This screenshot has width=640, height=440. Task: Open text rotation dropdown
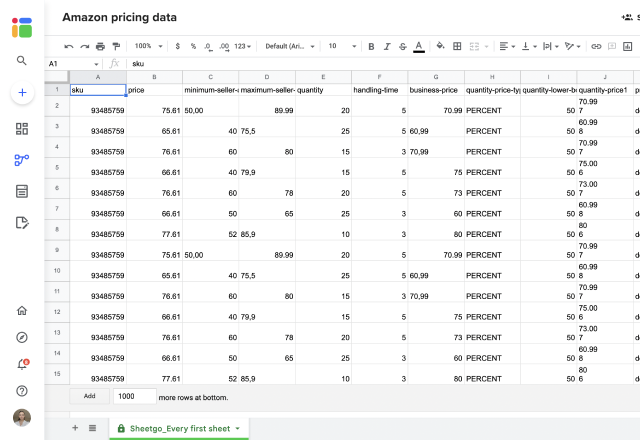572,47
